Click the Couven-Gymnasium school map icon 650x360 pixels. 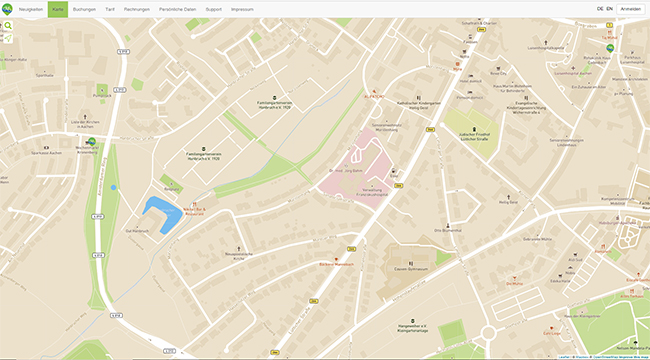(411, 263)
